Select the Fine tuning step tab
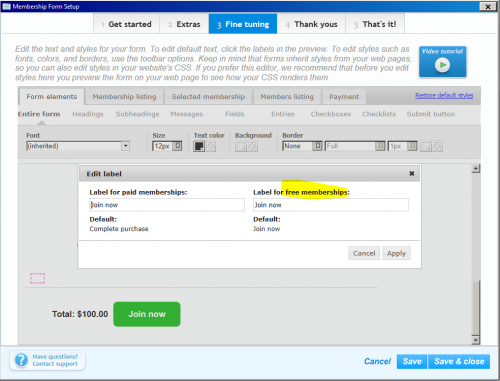The height and width of the screenshot is (381, 500). point(243,24)
